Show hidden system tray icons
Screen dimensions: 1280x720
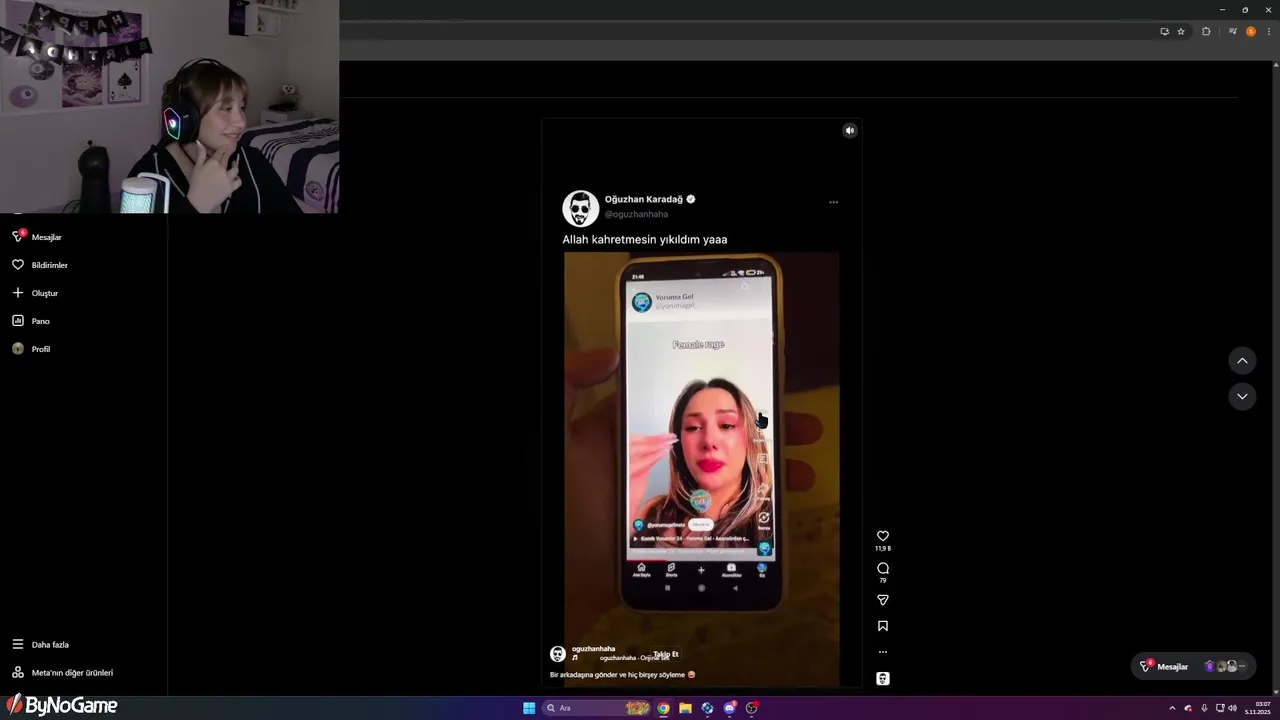pyautogui.click(x=1172, y=708)
